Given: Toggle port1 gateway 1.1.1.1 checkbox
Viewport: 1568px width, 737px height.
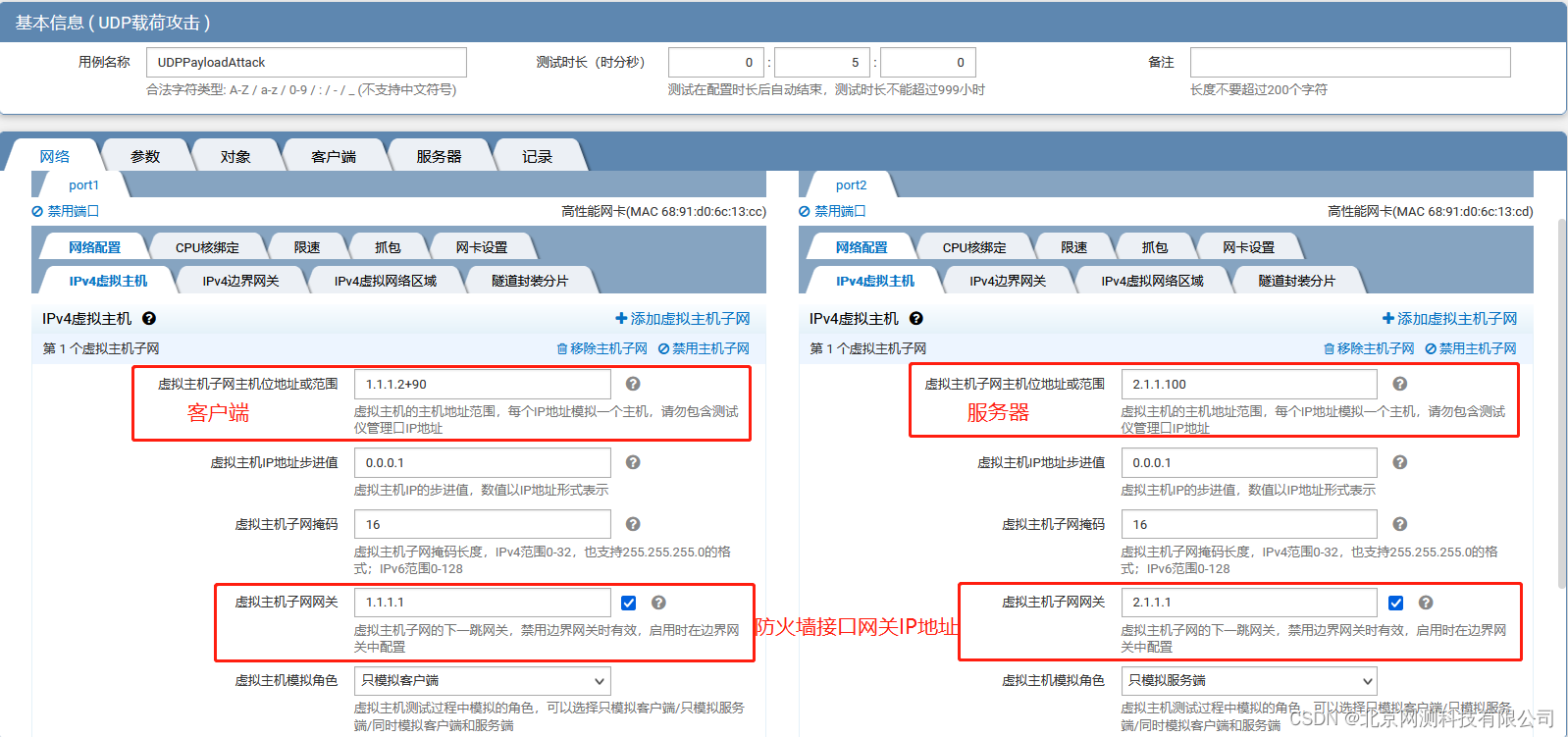Looking at the screenshot, I should tap(629, 603).
